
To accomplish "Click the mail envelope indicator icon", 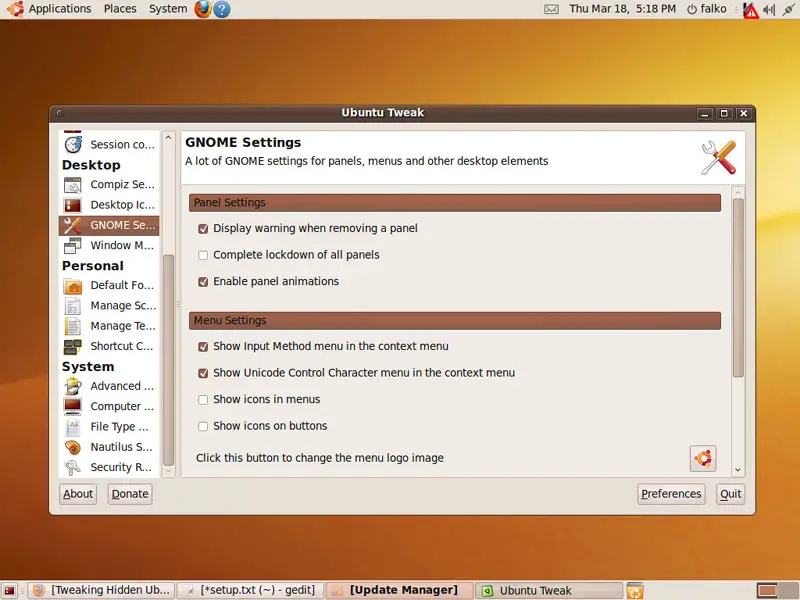I will (552, 9).
